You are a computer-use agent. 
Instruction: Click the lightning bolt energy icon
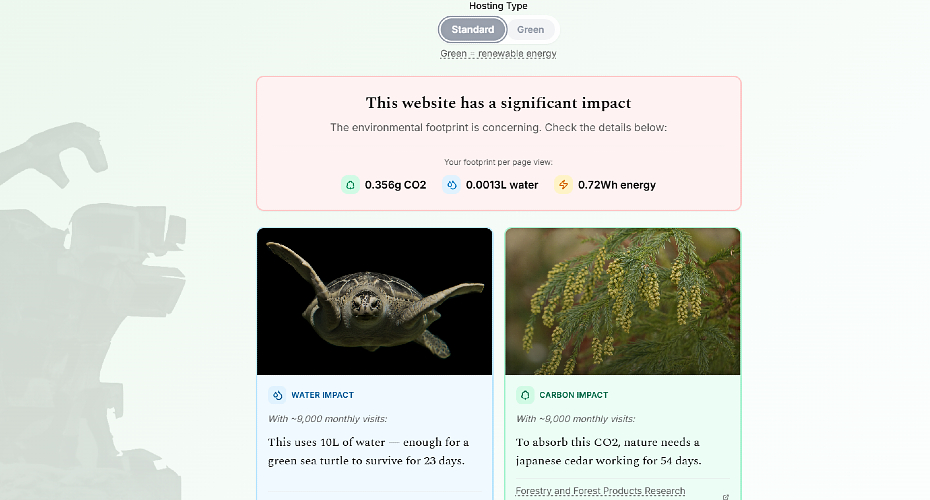point(563,185)
